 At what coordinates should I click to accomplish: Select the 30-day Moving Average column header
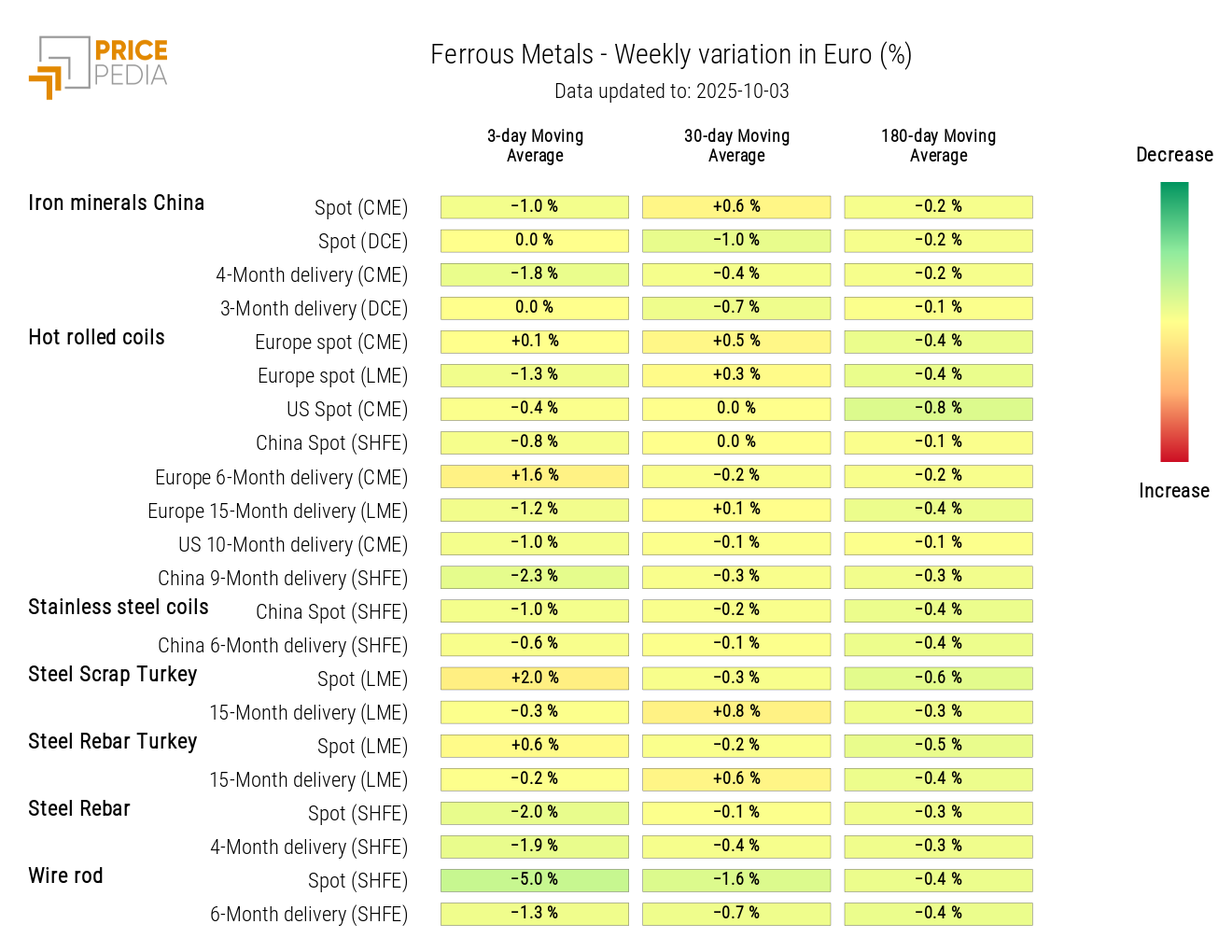pyautogui.click(x=736, y=146)
